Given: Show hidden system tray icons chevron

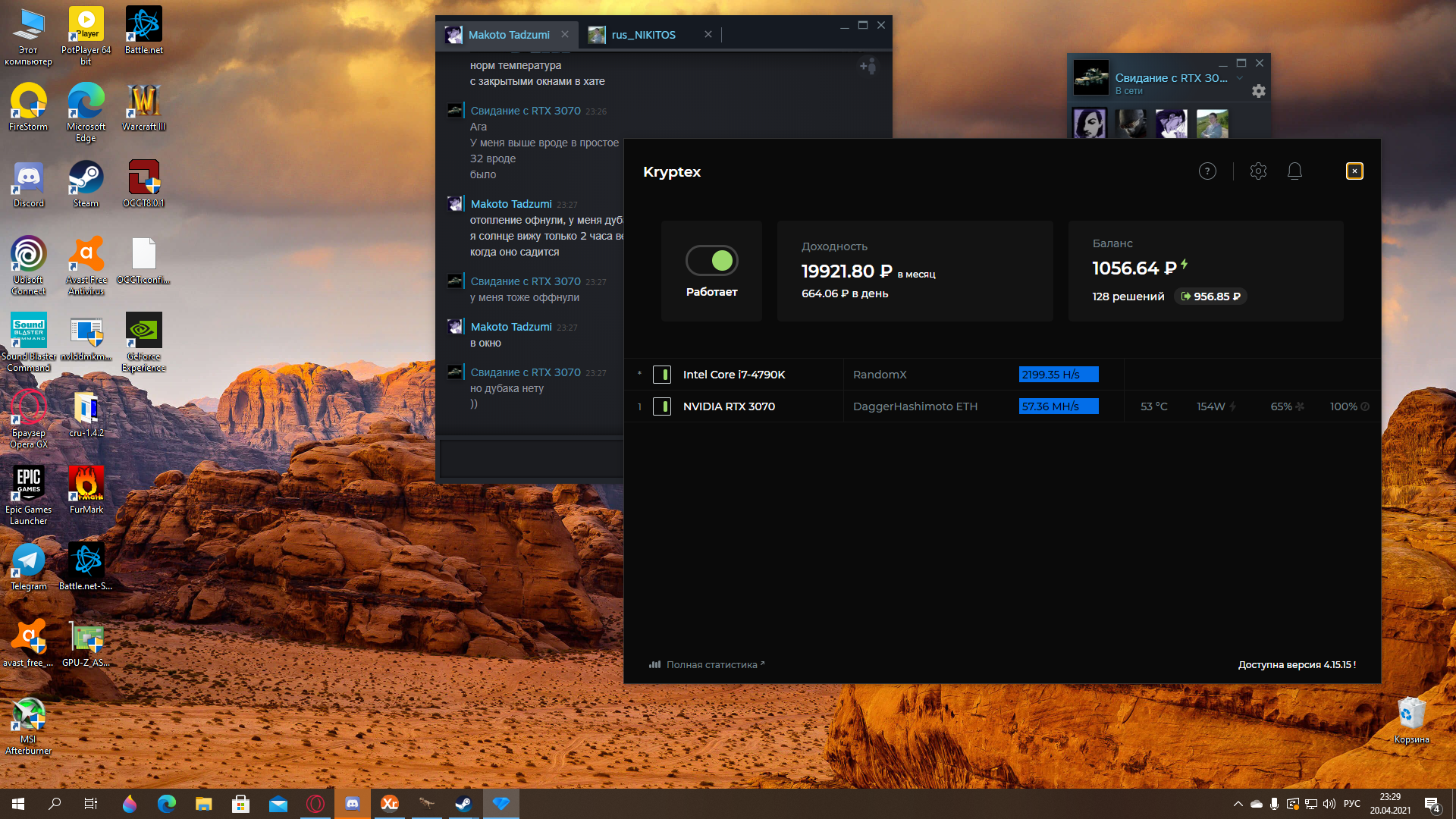Looking at the screenshot, I should click(x=1238, y=804).
